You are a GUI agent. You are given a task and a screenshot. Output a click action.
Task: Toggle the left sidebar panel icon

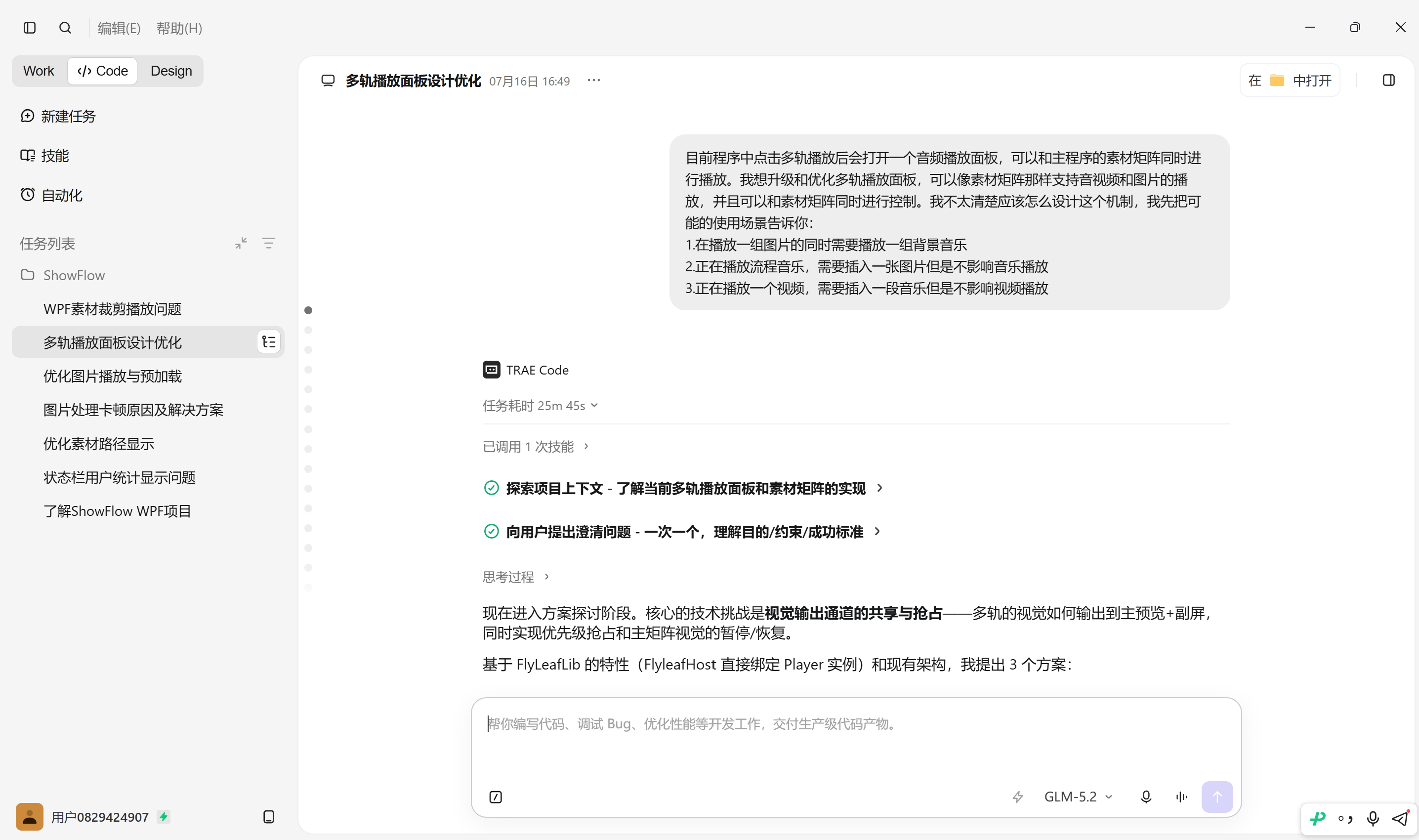(30, 28)
